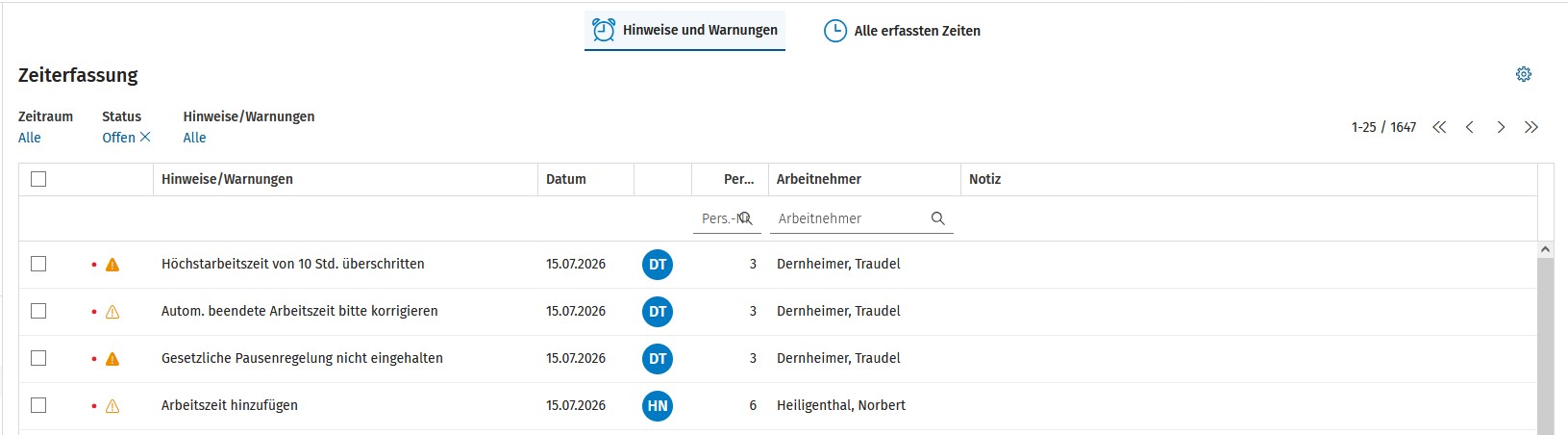Click the Notiz column header

coord(1249,179)
